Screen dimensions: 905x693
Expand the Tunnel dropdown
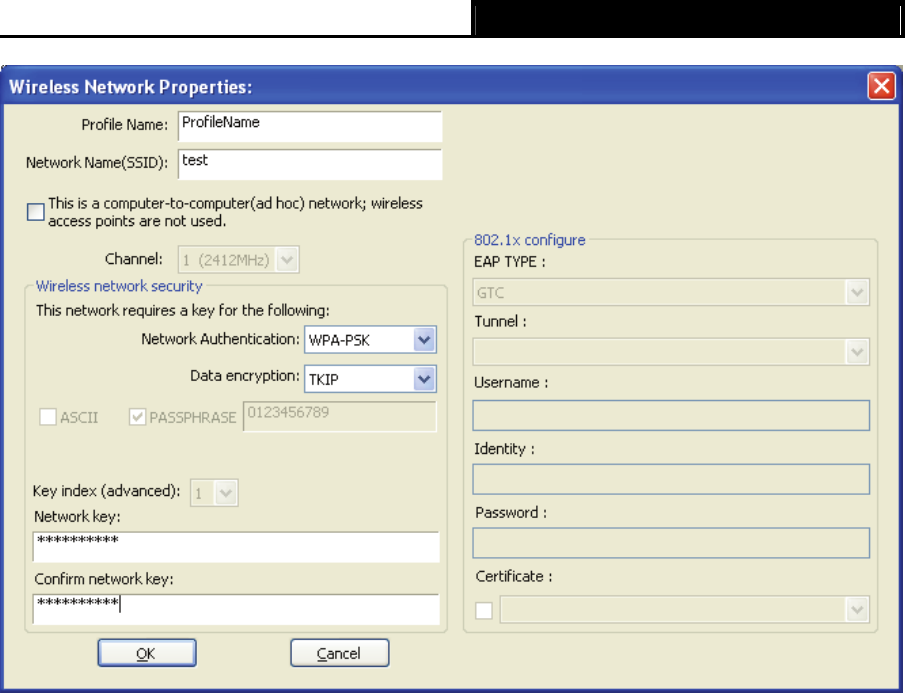coord(671,352)
